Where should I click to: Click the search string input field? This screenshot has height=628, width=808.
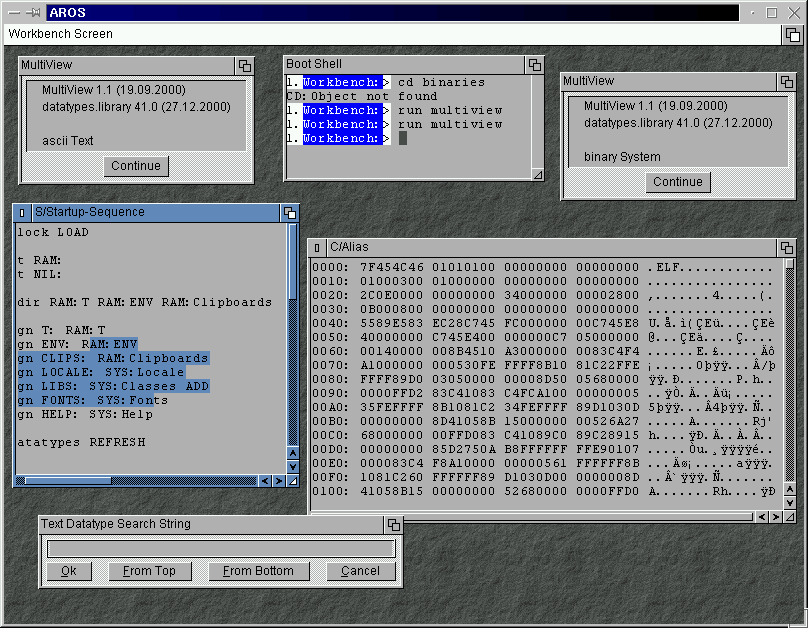221,549
